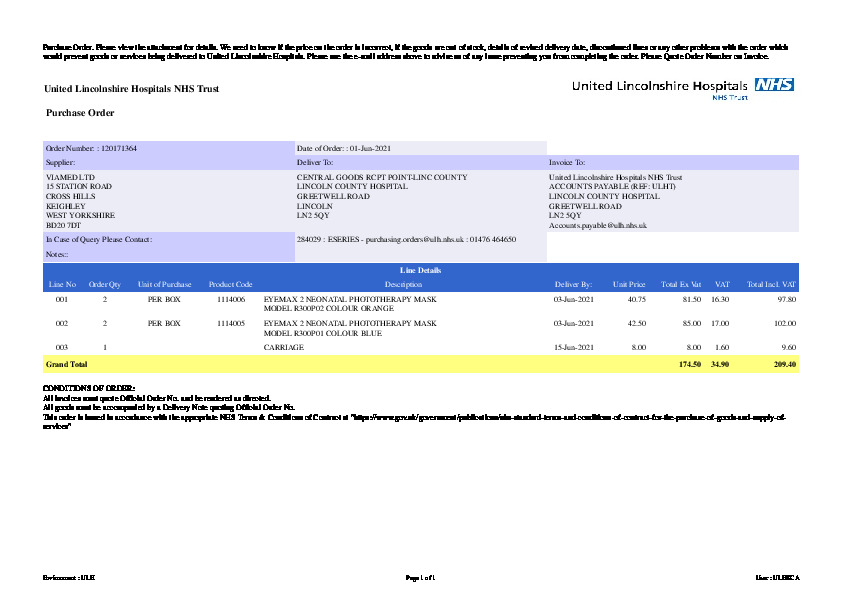Viewport: 842px width, 595px height.
Task: Click the grand total amount 209.40
Action: 784,364
